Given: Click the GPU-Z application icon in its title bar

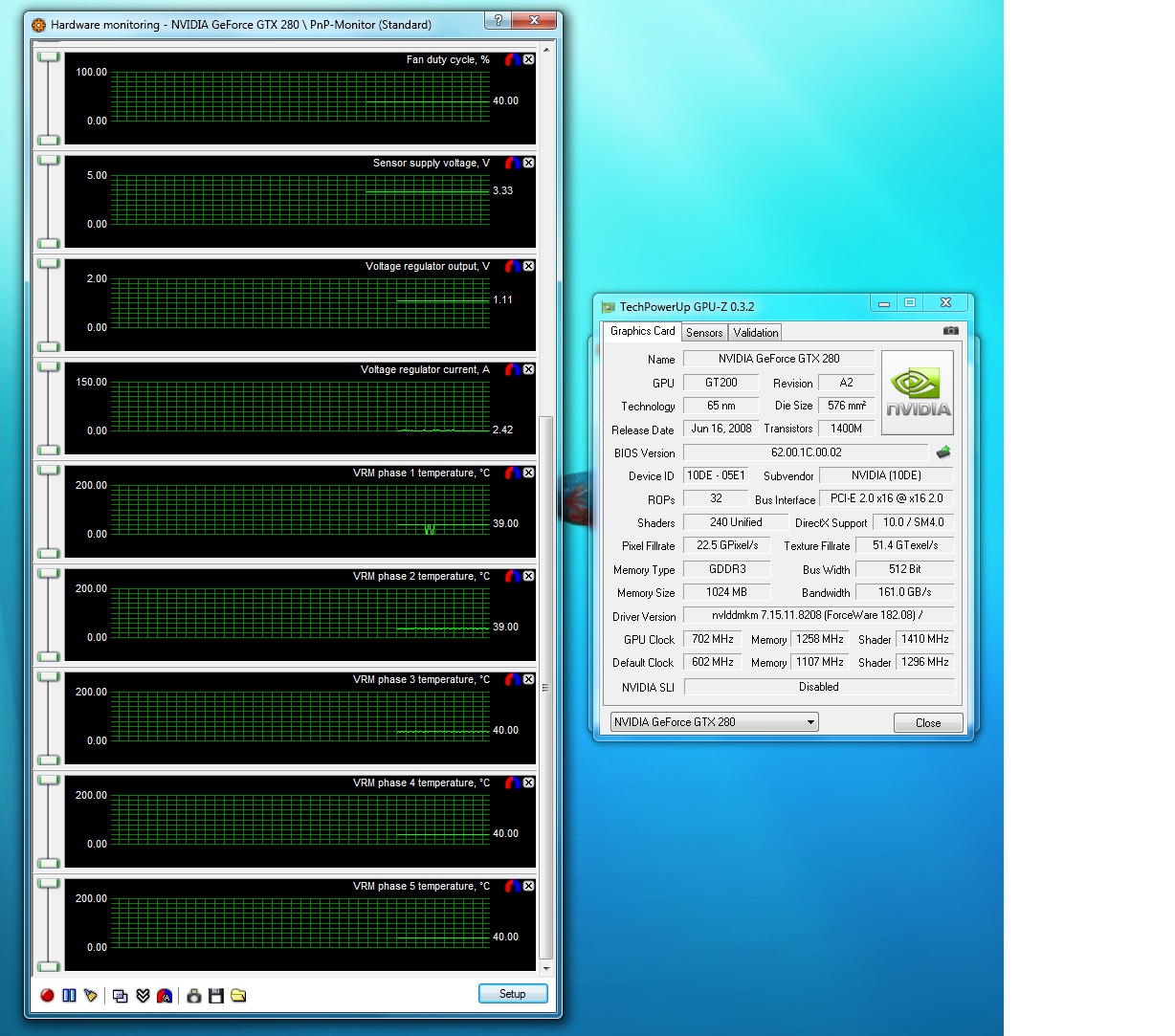Looking at the screenshot, I should [x=608, y=307].
